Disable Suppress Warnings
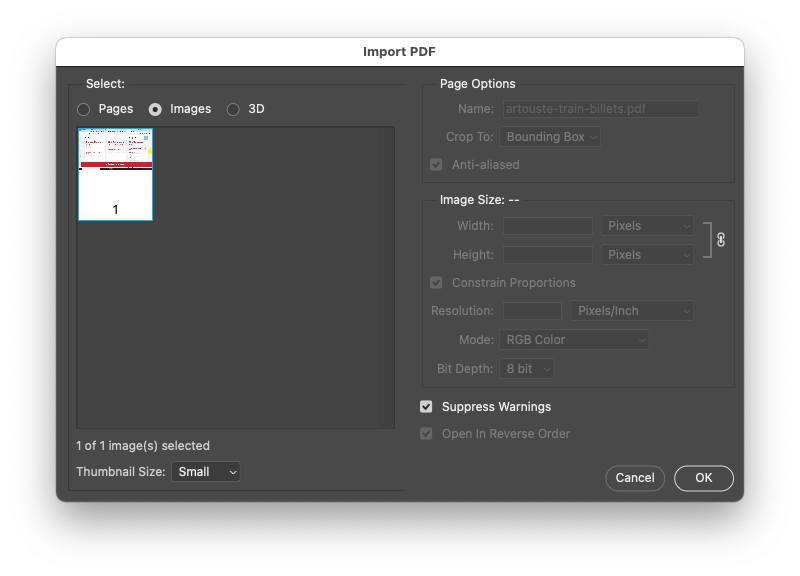The width and height of the screenshot is (800, 576). click(x=425, y=407)
